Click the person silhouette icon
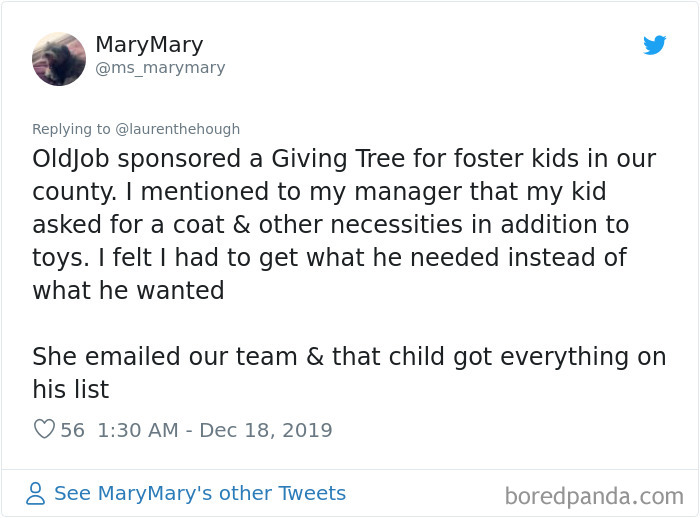This screenshot has height=518, width=700. pos(36,494)
